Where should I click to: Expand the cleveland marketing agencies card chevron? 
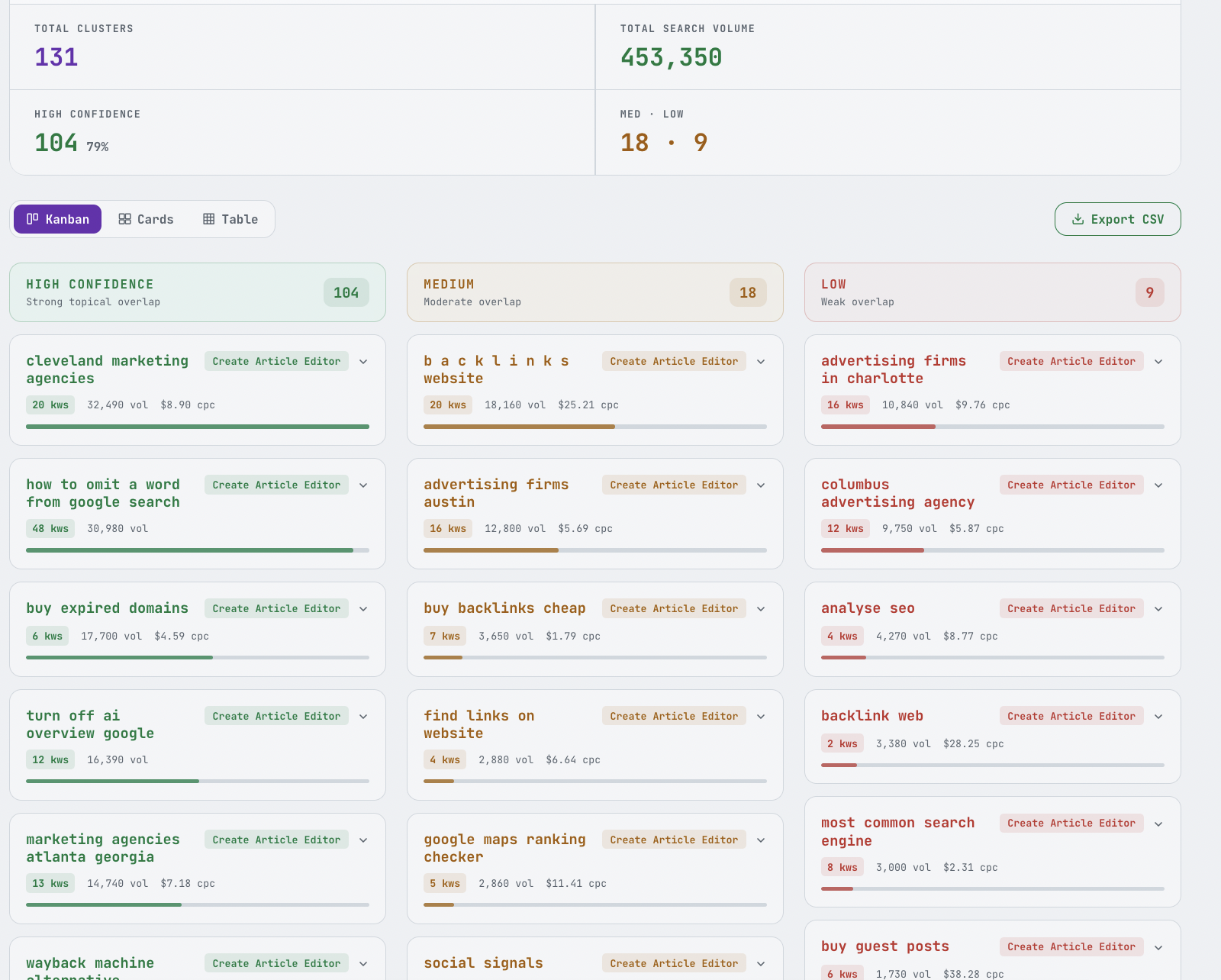pos(363,362)
